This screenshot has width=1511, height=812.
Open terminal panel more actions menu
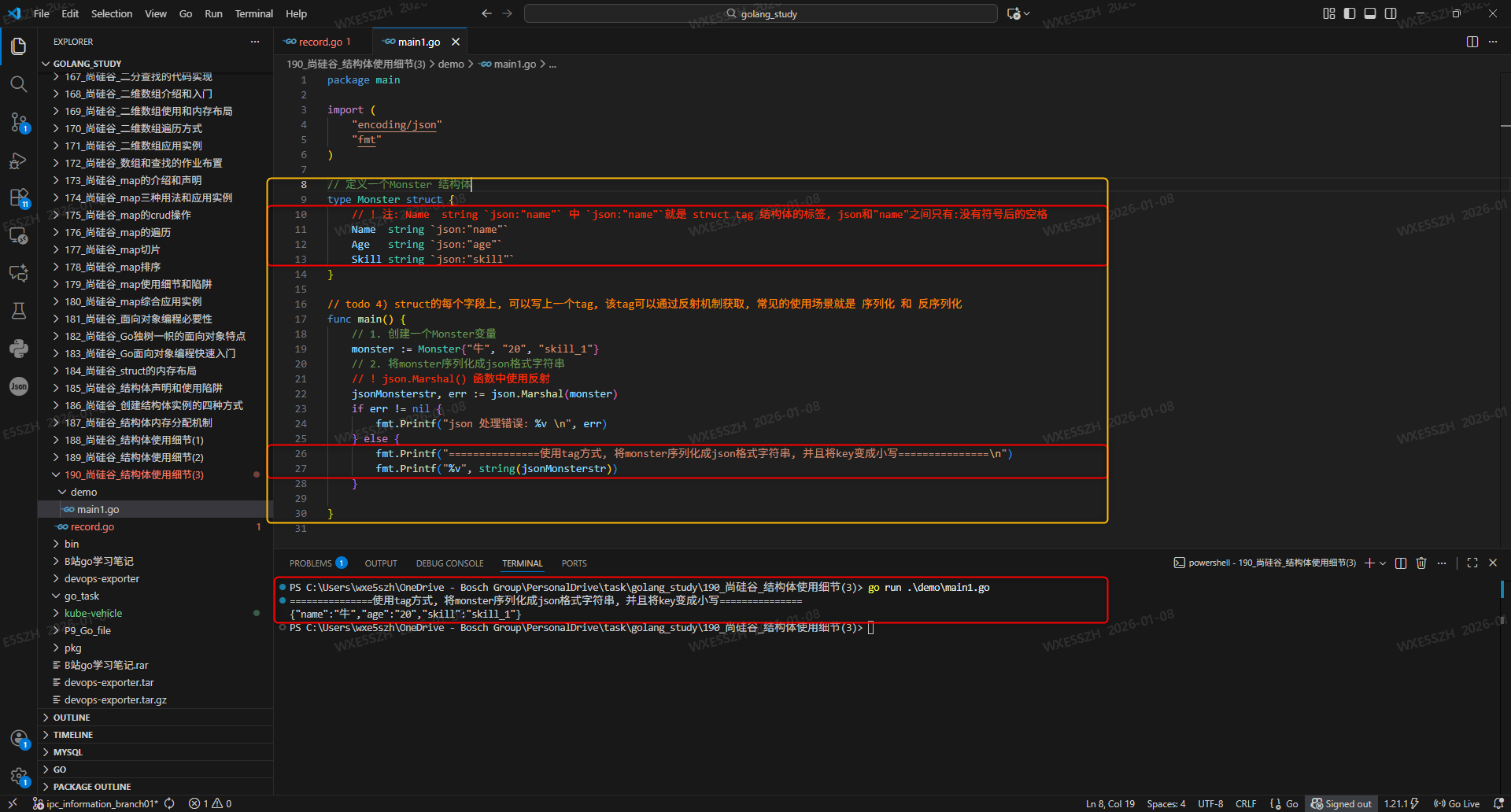click(1442, 563)
